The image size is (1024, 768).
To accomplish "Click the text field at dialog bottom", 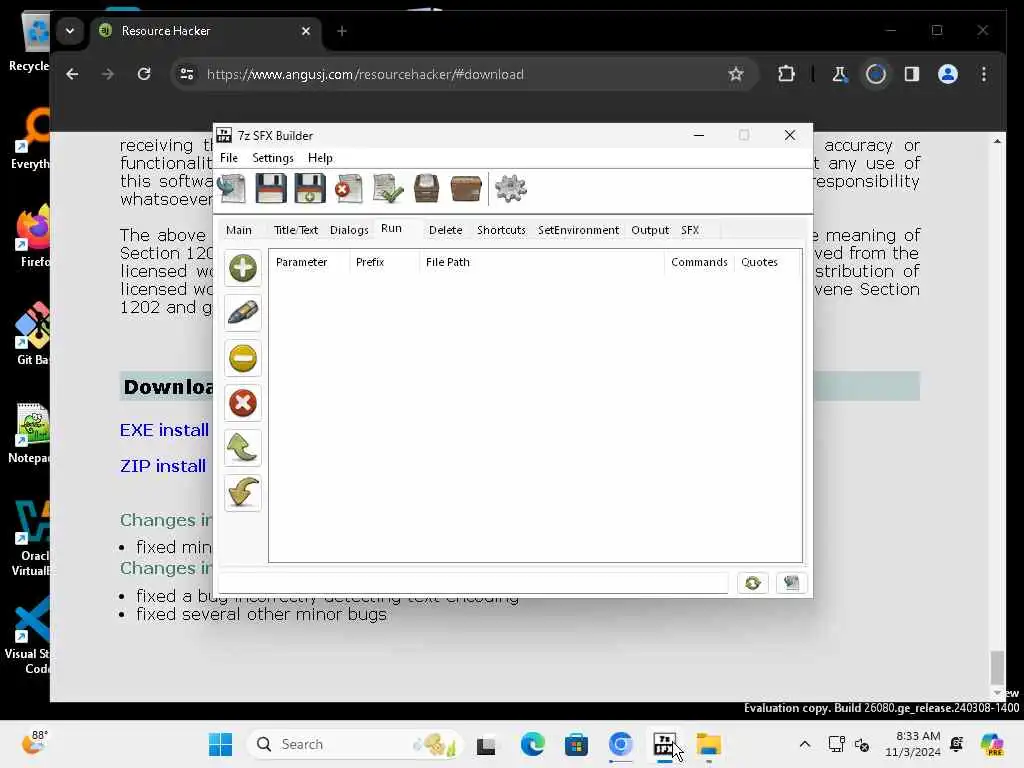I will 473,583.
